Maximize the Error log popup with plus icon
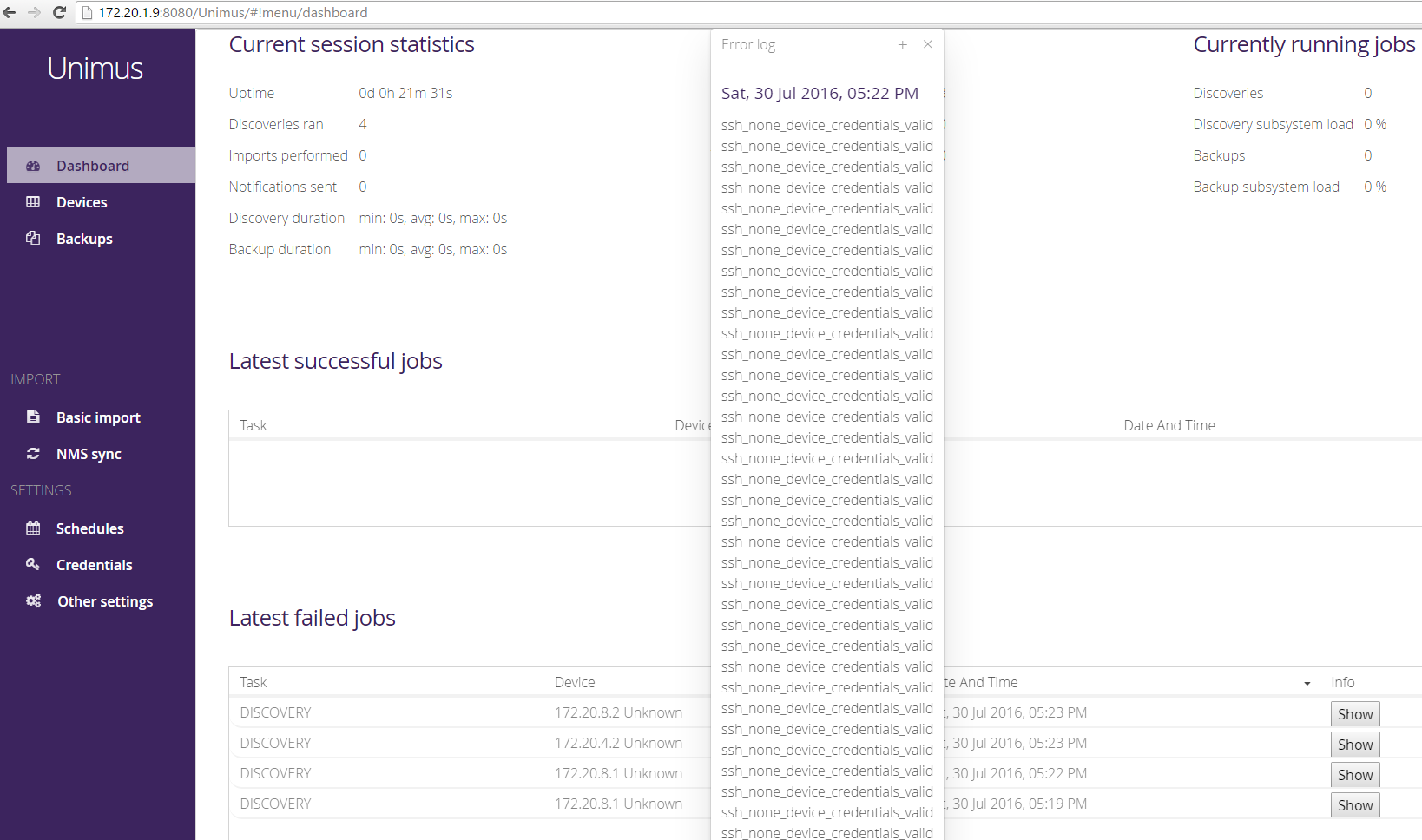Screen dimensions: 1422x840 tap(903, 44)
